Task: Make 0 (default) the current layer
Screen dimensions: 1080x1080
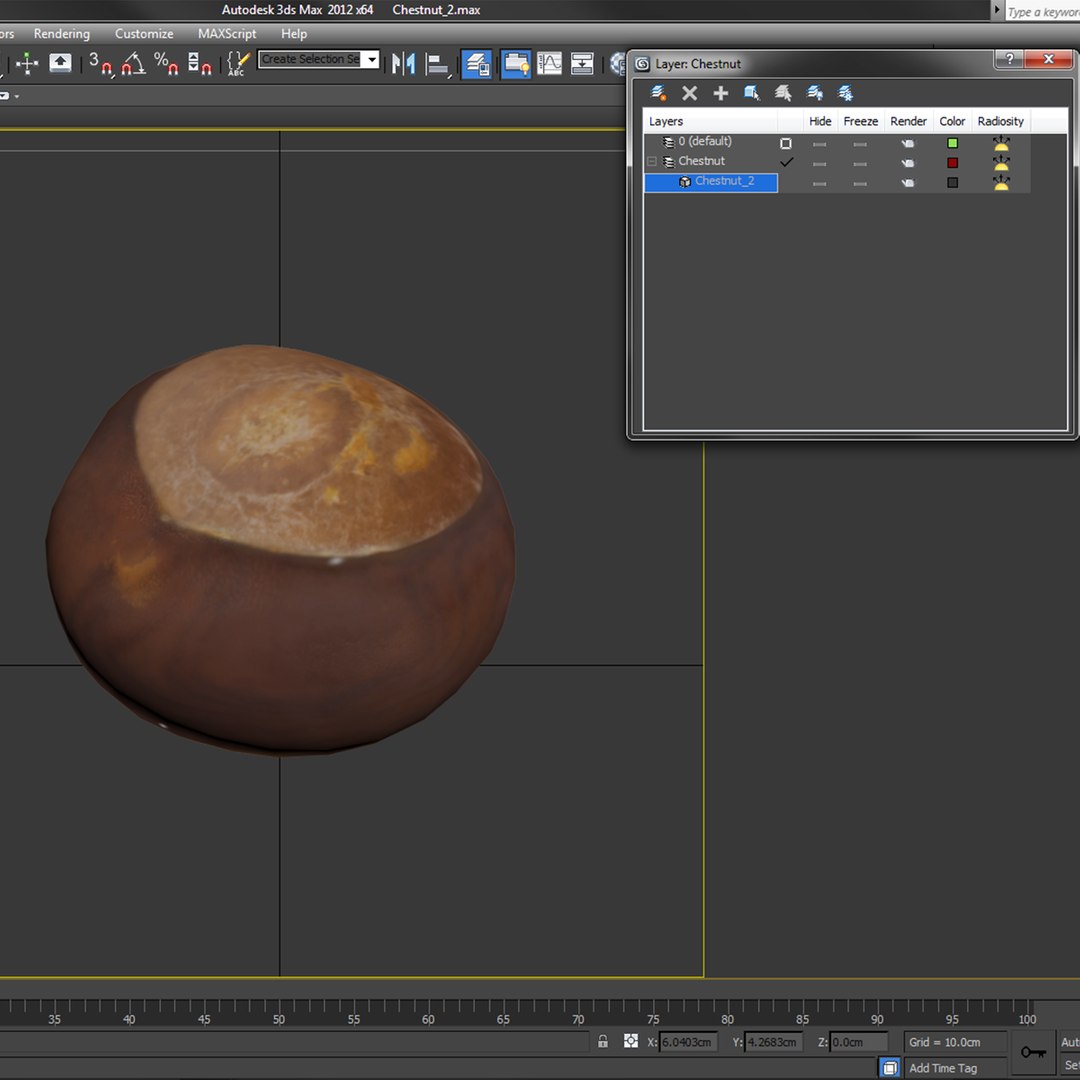Action: pyautogui.click(x=785, y=143)
